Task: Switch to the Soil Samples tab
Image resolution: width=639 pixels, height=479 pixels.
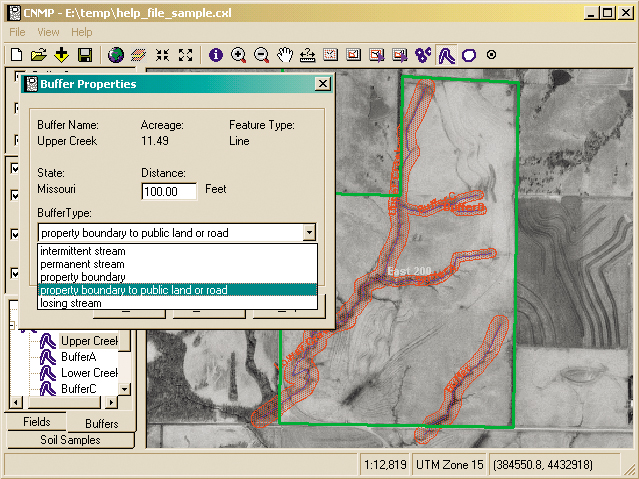Action: point(69,439)
